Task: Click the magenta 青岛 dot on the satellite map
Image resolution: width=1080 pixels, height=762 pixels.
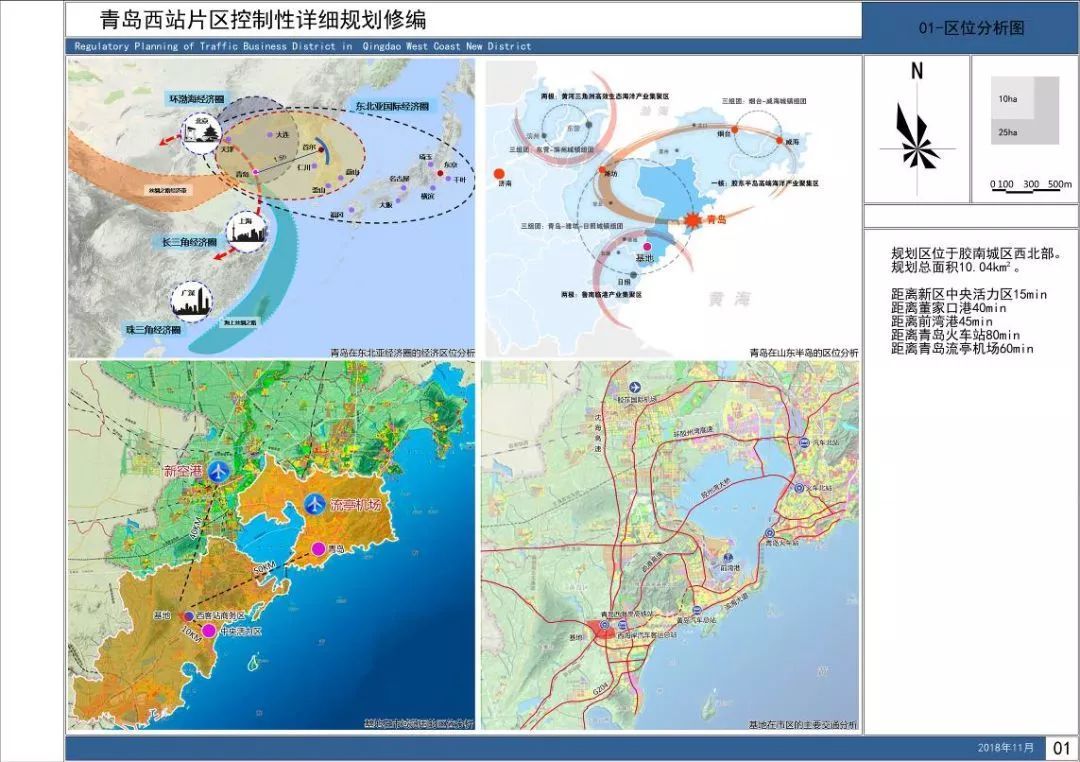Action: (x=319, y=548)
